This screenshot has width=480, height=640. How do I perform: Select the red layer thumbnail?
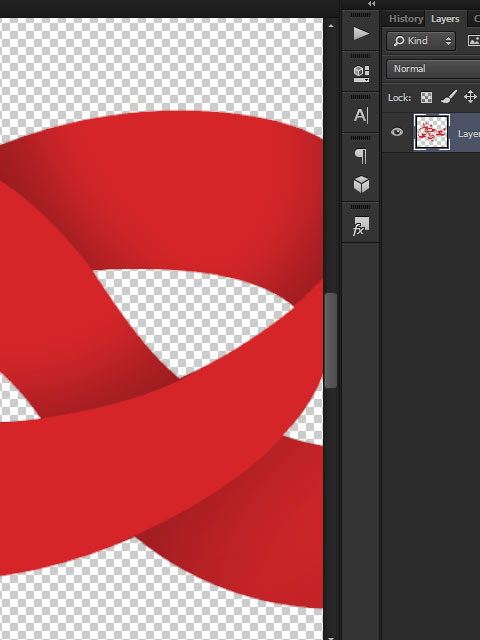pyautogui.click(x=432, y=132)
